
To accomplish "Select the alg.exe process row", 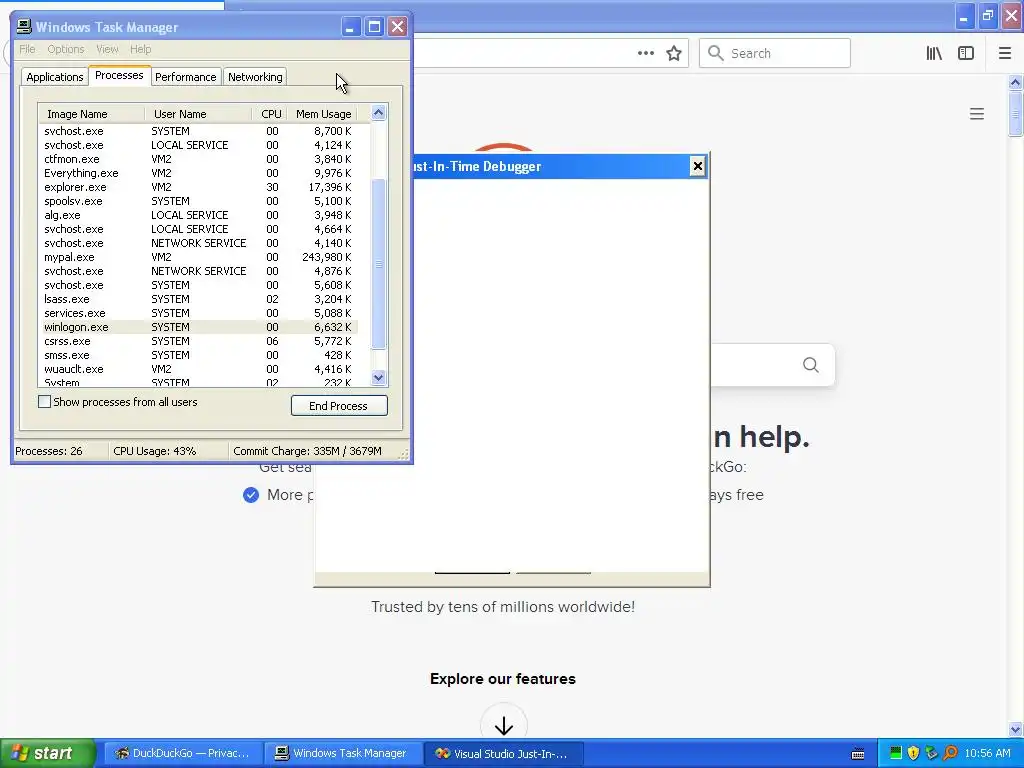I will 199,215.
